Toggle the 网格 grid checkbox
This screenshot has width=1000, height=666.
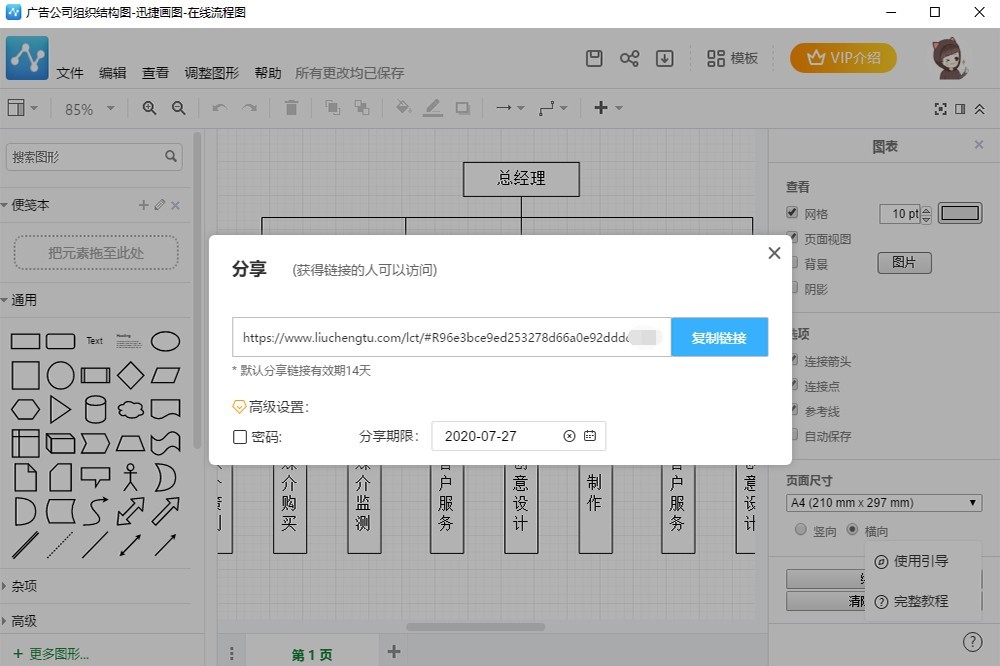792,213
